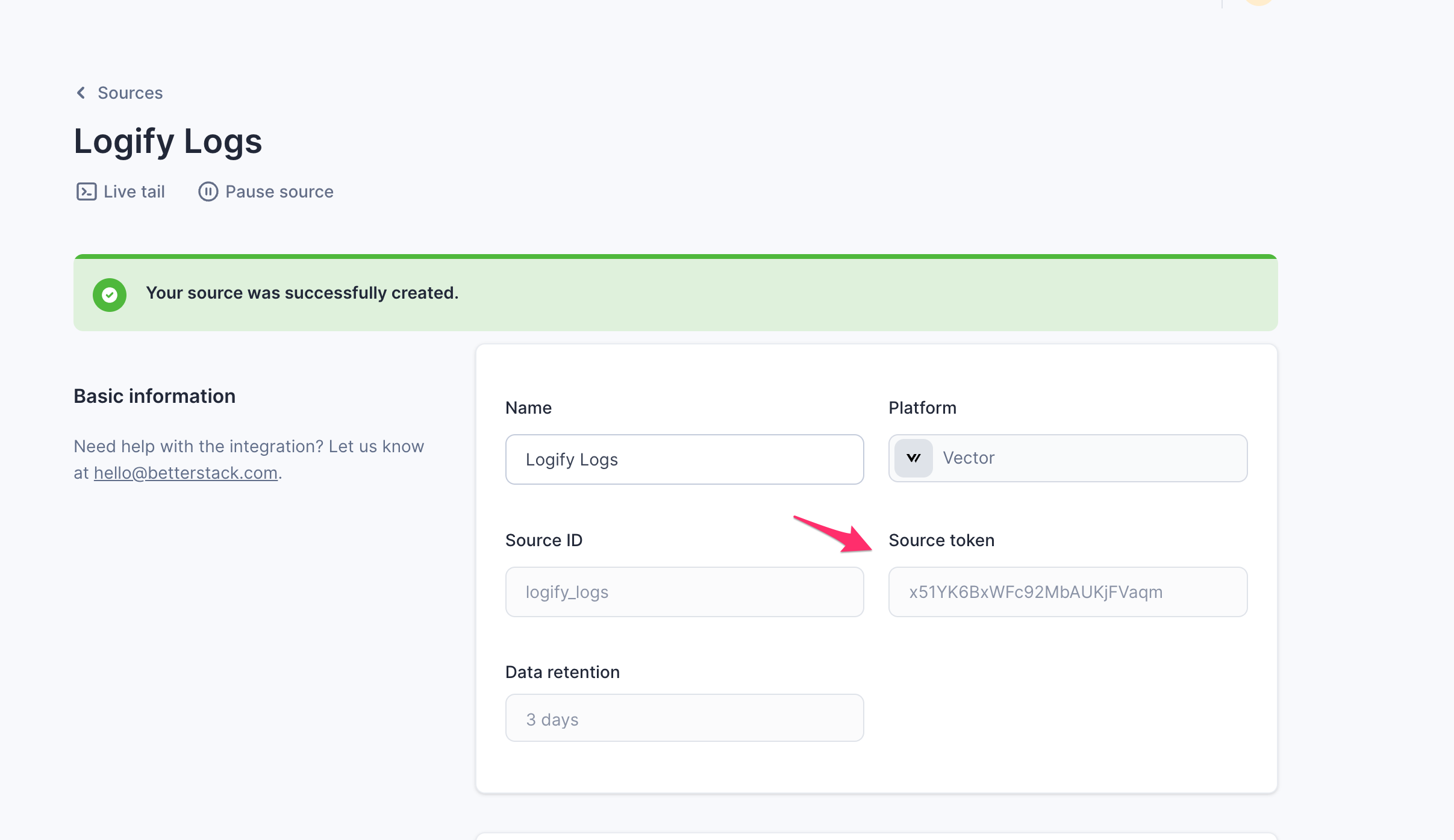Click the Data retention 3 days field
Image resolution: width=1454 pixels, height=840 pixels.
684,718
